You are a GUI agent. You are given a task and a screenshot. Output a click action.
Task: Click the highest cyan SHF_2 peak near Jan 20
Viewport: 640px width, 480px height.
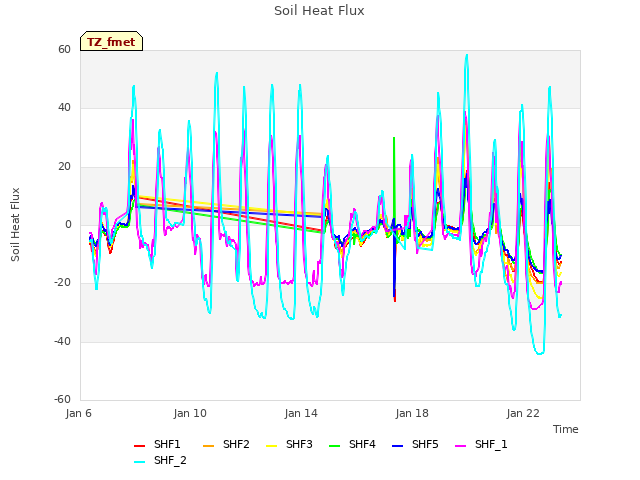[x=467, y=56]
